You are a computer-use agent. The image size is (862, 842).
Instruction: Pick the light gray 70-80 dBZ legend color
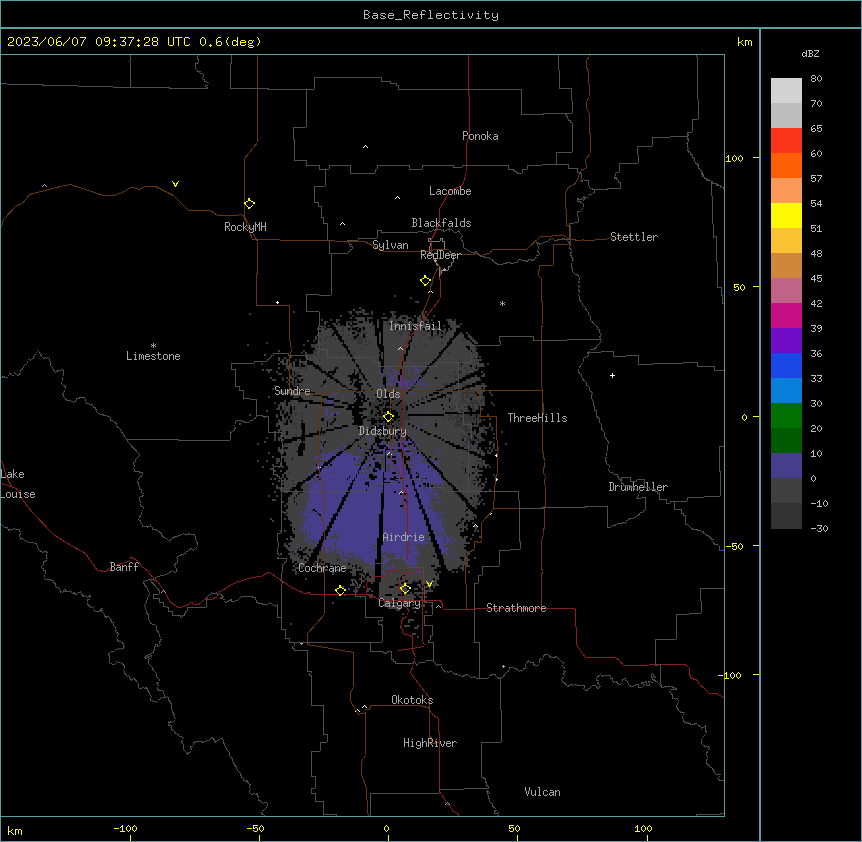point(786,90)
